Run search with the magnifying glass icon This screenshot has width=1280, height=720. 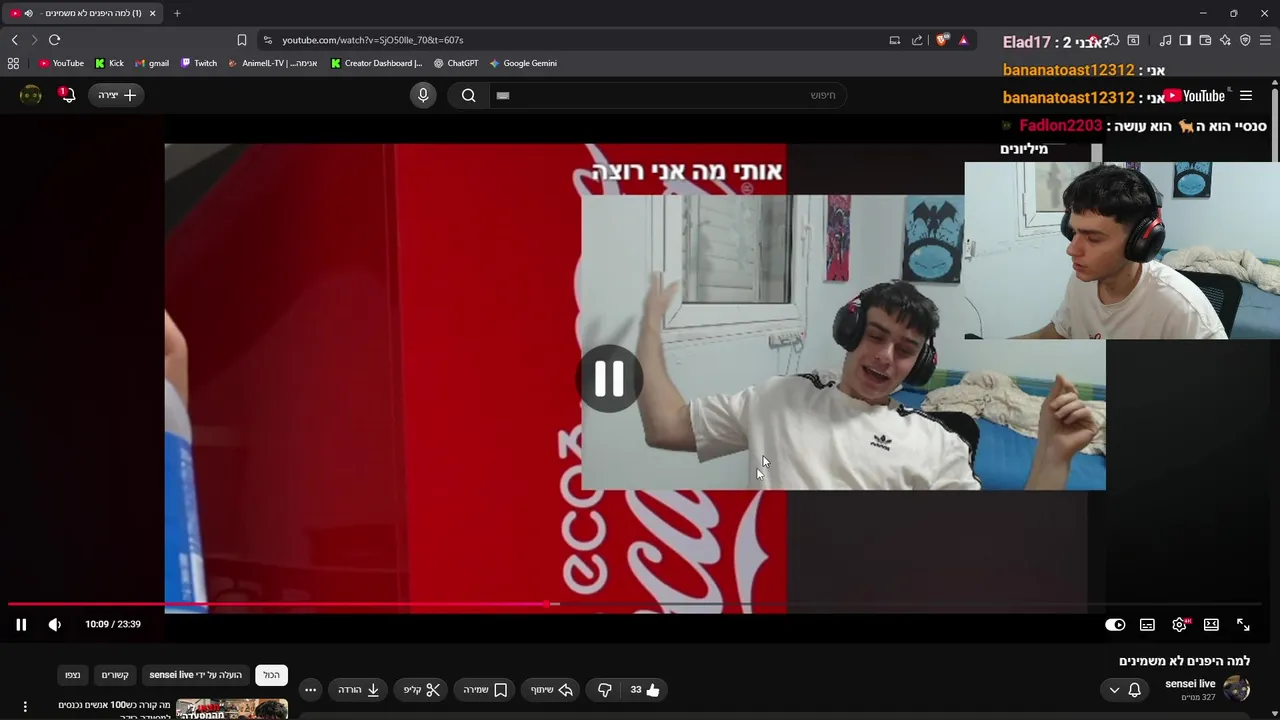tap(468, 95)
